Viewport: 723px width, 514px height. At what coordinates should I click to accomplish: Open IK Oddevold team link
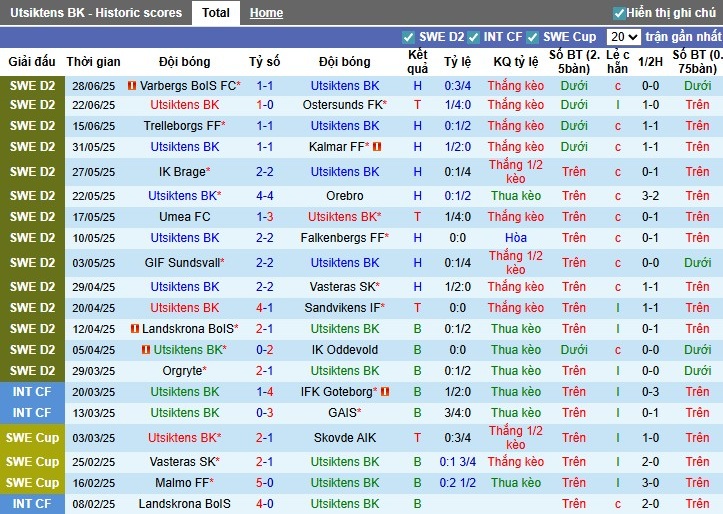coord(344,350)
